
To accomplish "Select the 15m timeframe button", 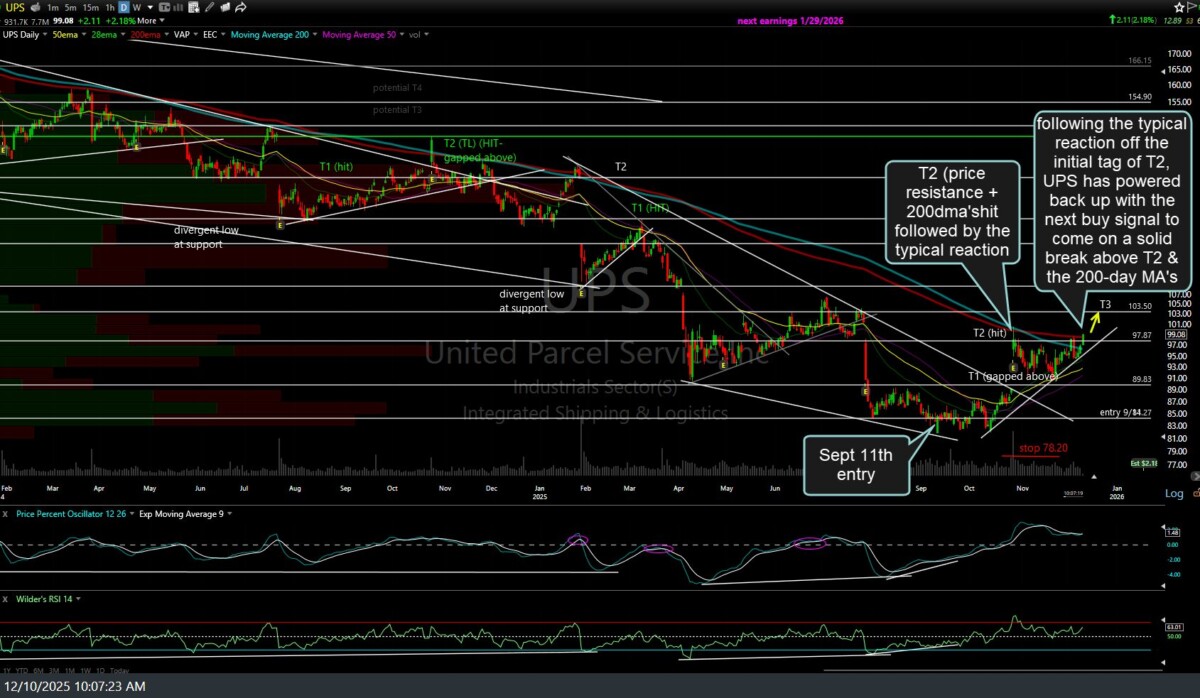I will click(93, 7).
